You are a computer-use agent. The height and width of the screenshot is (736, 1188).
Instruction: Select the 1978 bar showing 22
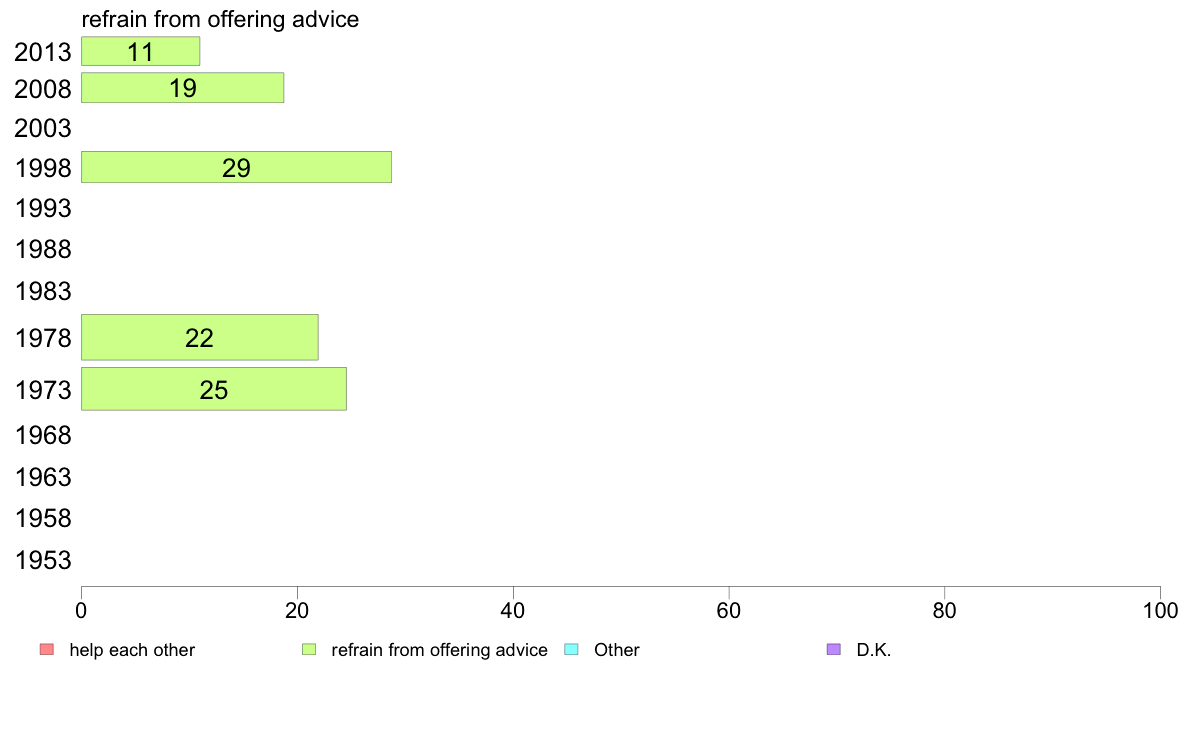point(200,337)
